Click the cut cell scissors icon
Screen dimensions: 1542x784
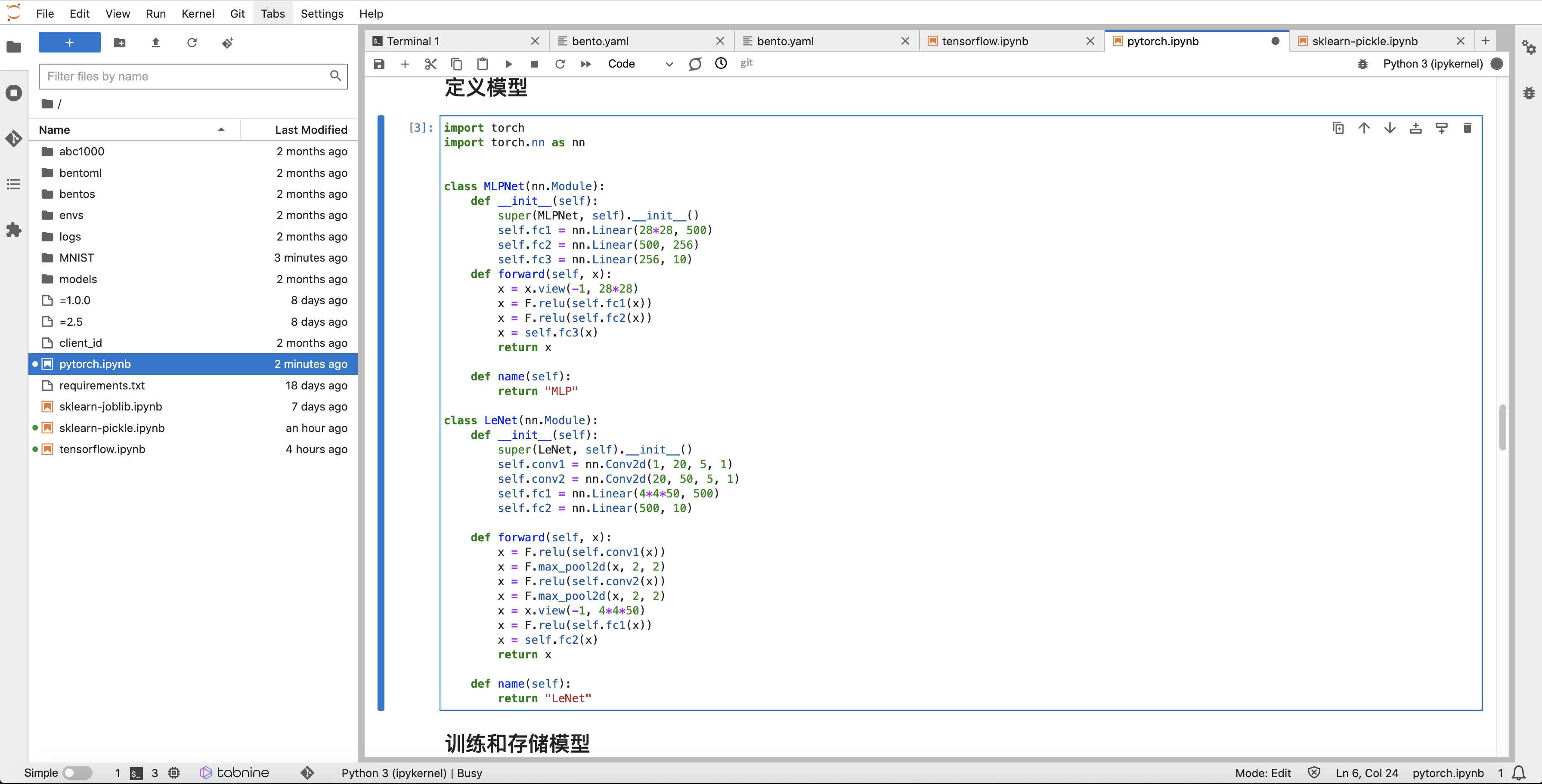(430, 64)
